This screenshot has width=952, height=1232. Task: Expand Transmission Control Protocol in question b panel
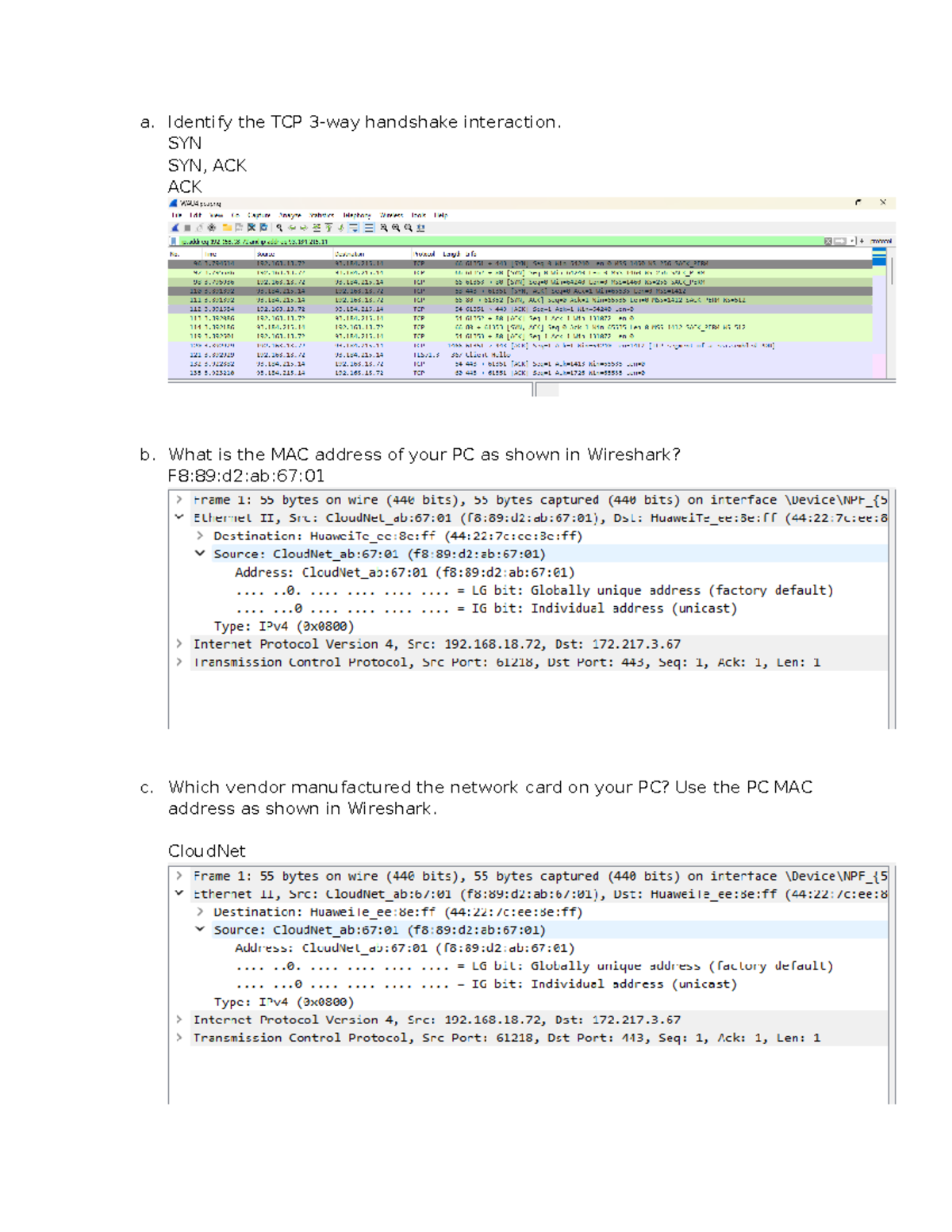pyautogui.click(x=180, y=662)
